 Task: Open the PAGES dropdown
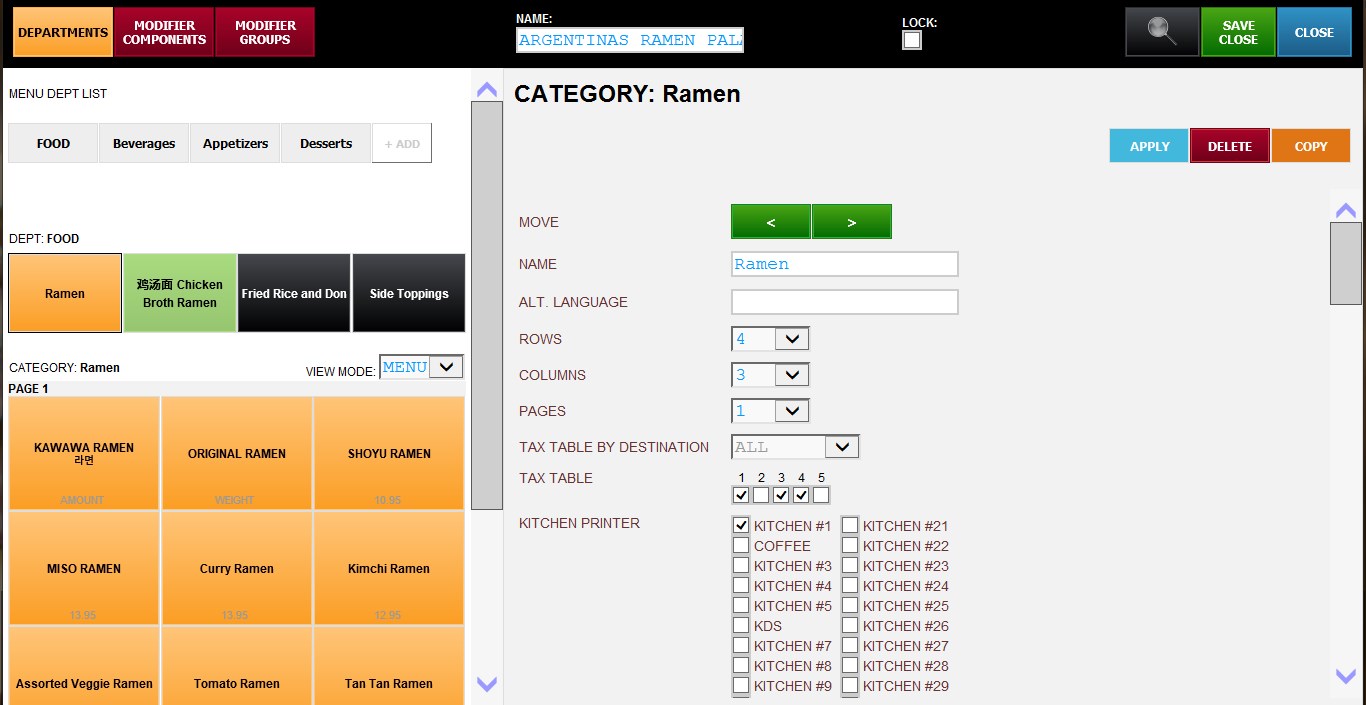point(770,411)
